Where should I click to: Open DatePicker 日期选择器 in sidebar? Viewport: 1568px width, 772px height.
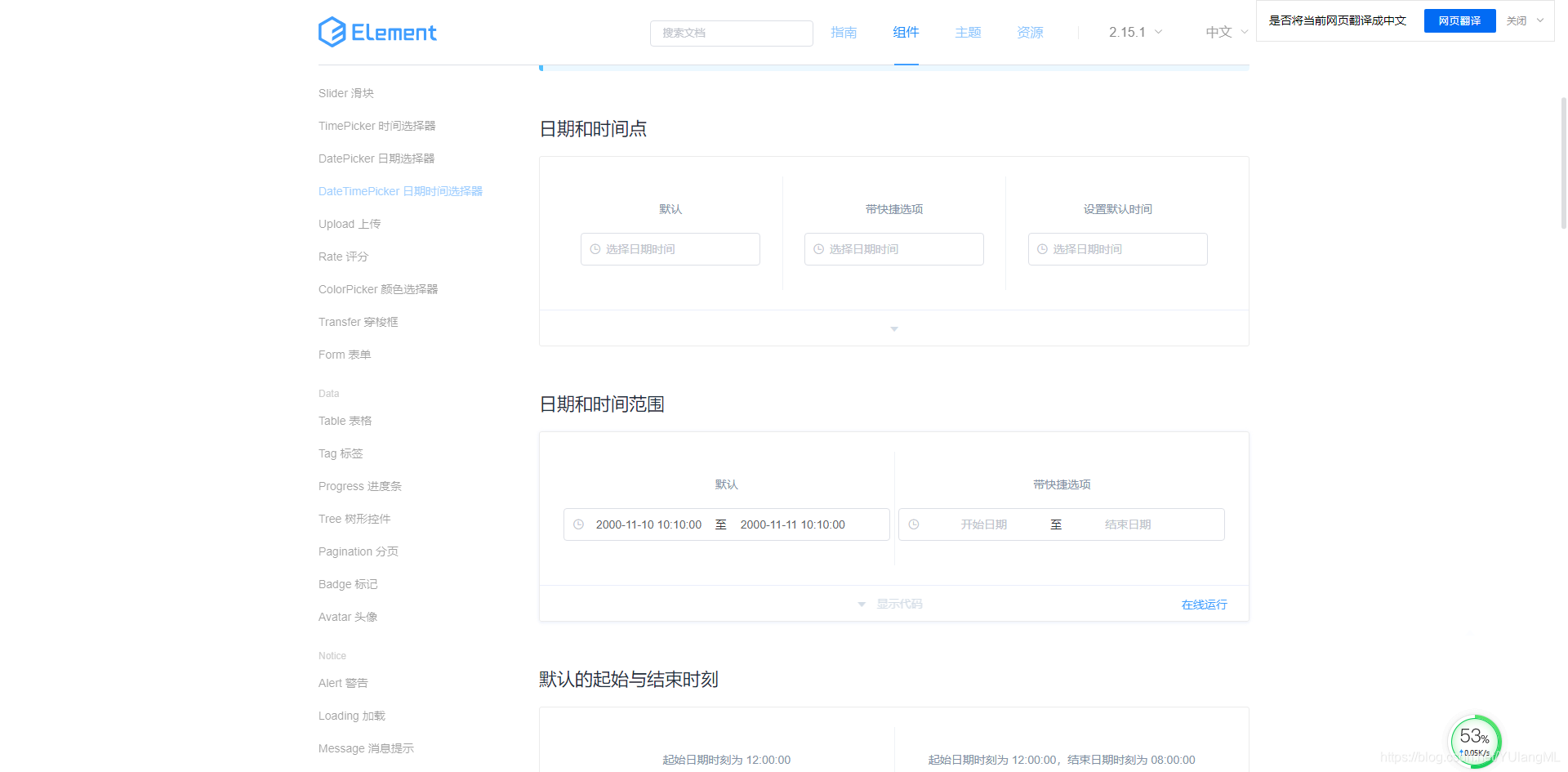(376, 158)
